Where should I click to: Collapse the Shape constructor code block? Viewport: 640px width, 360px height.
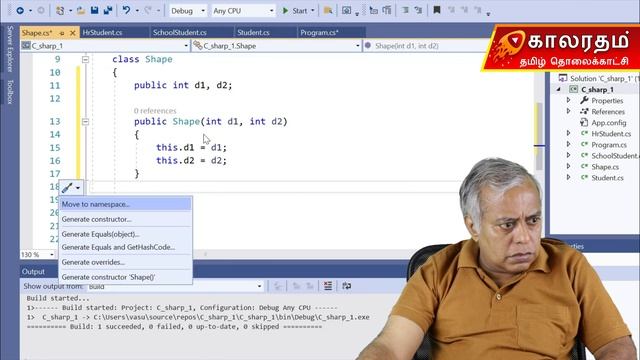pyautogui.click(x=85, y=122)
